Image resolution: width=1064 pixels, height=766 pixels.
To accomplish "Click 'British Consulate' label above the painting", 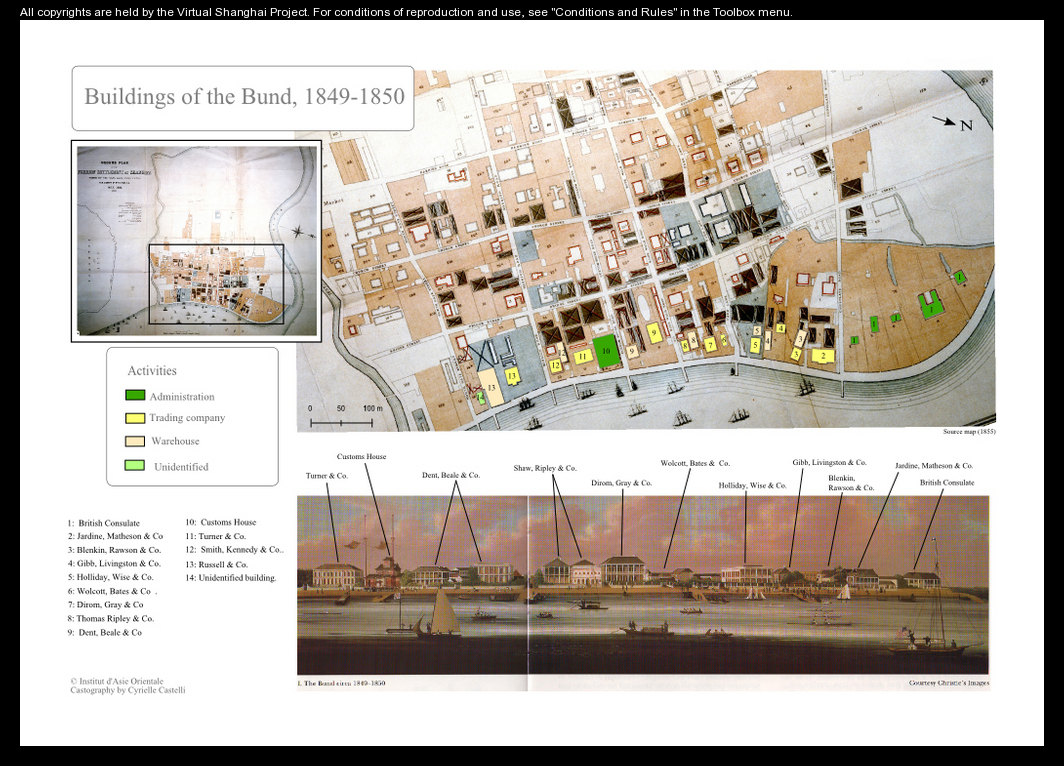I will (x=947, y=482).
